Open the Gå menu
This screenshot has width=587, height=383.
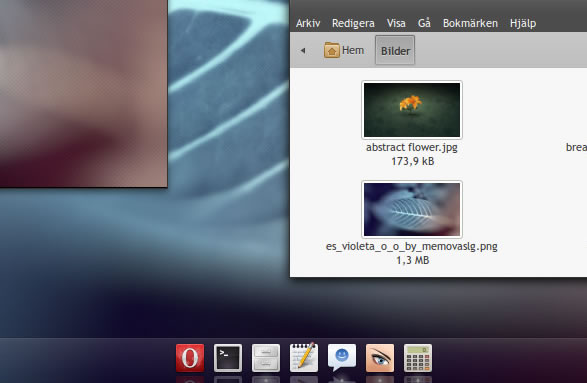tap(424, 23)
